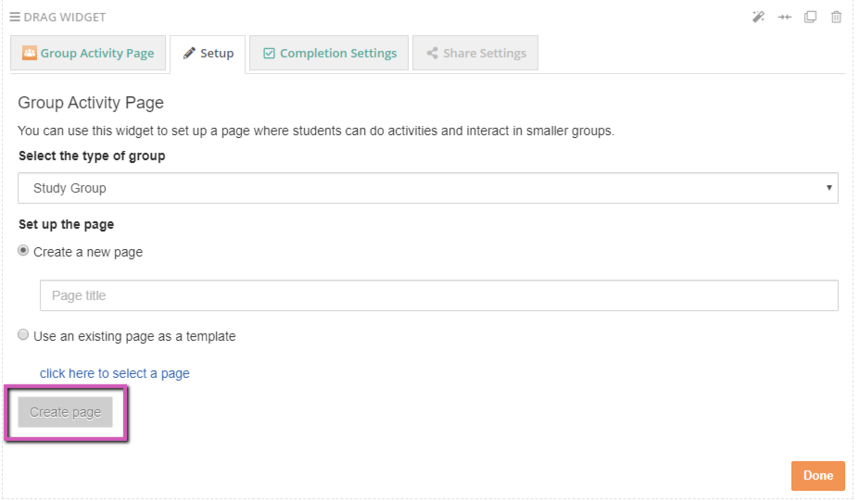The image size is (860, 501).
Task: Follow the 'click here to select a page' link
Action: pos(115,374)
